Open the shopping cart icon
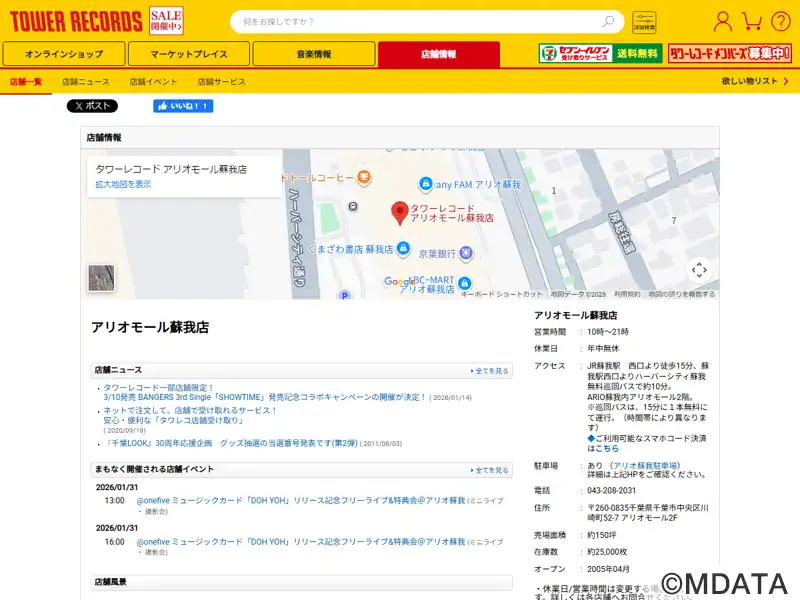Viewport: 800px width, 600px height. click(752, 21)
